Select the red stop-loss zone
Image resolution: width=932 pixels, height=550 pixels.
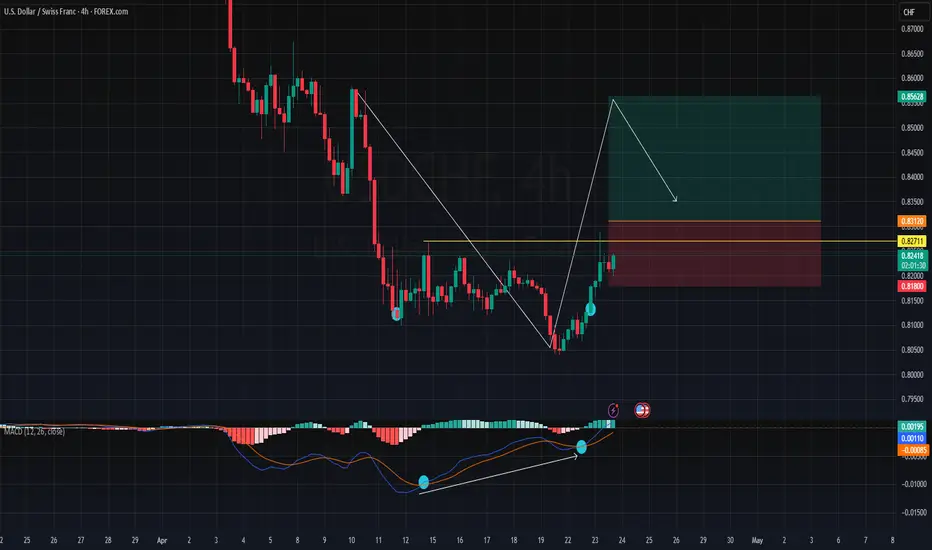tap(714, 254)
